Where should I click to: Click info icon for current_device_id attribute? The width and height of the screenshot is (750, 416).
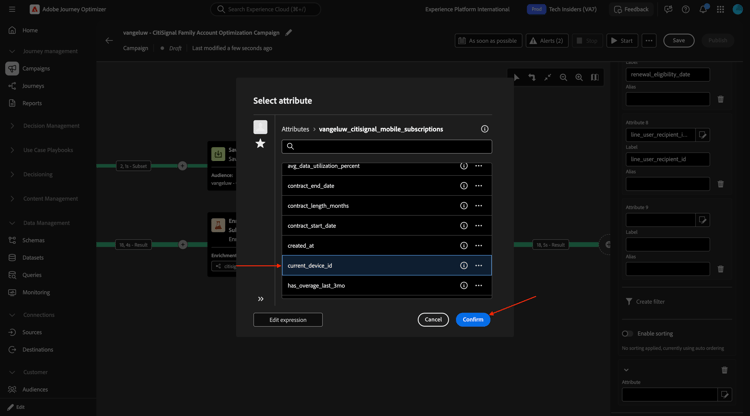click(463, 266)
